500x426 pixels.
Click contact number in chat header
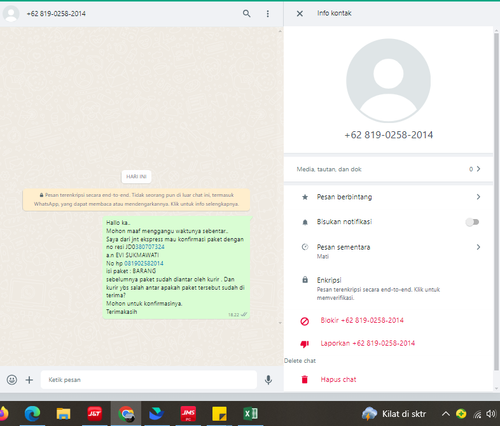(x=56, y=14)
